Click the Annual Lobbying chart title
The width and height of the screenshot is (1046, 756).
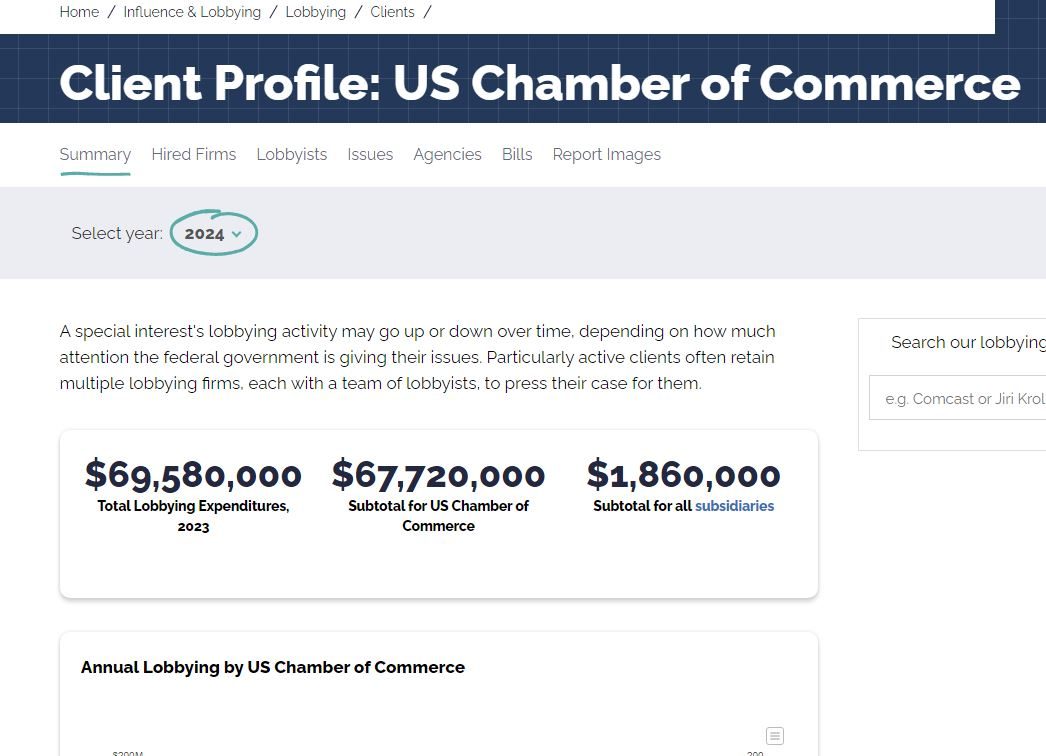pos(273,667)
